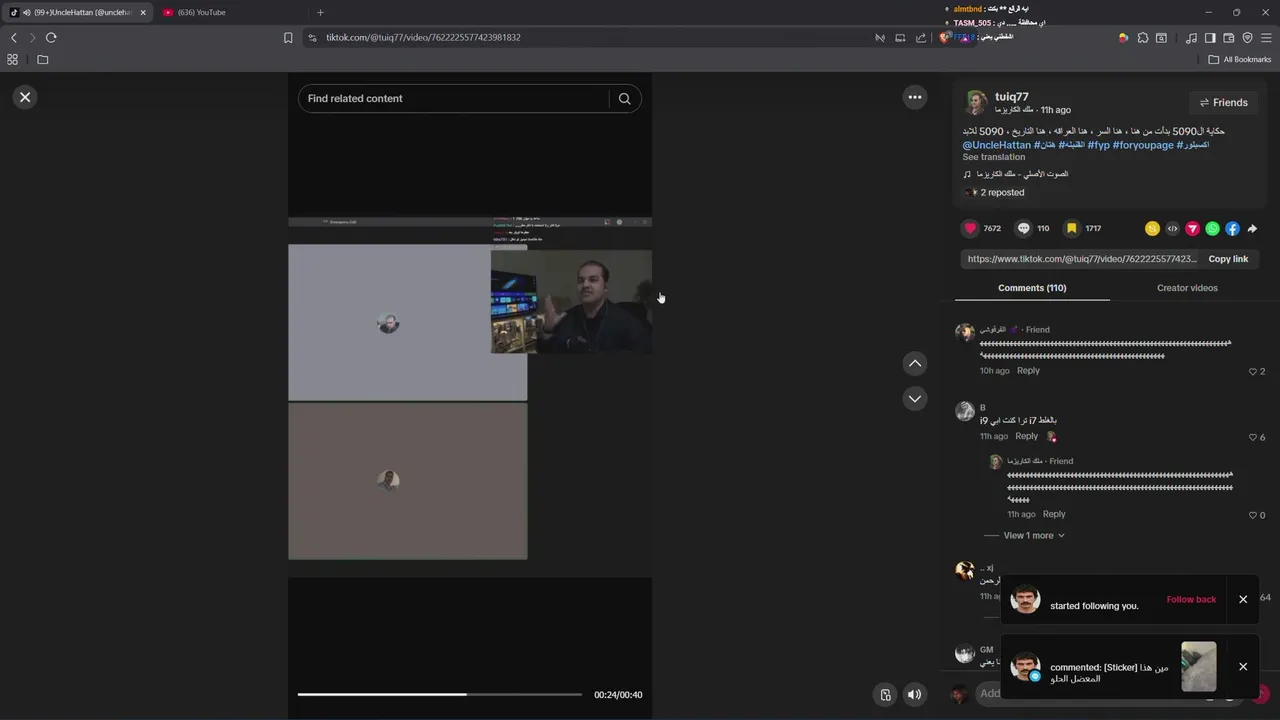Open the browser hamburger main menu
Viewport: 1280px width, 720px height.
[1266, 37]
